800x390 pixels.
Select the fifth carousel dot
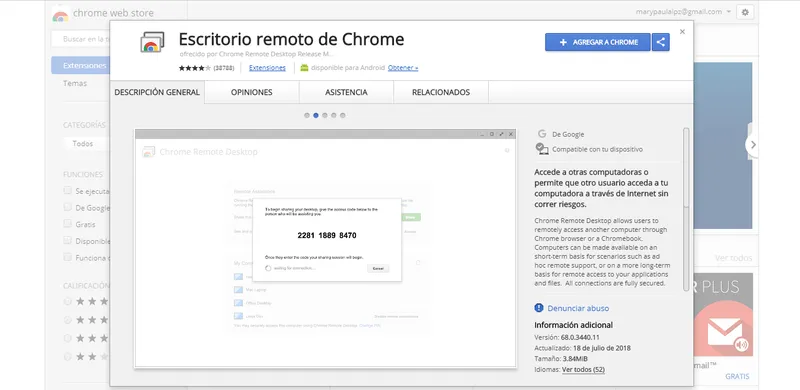(343, 115)
